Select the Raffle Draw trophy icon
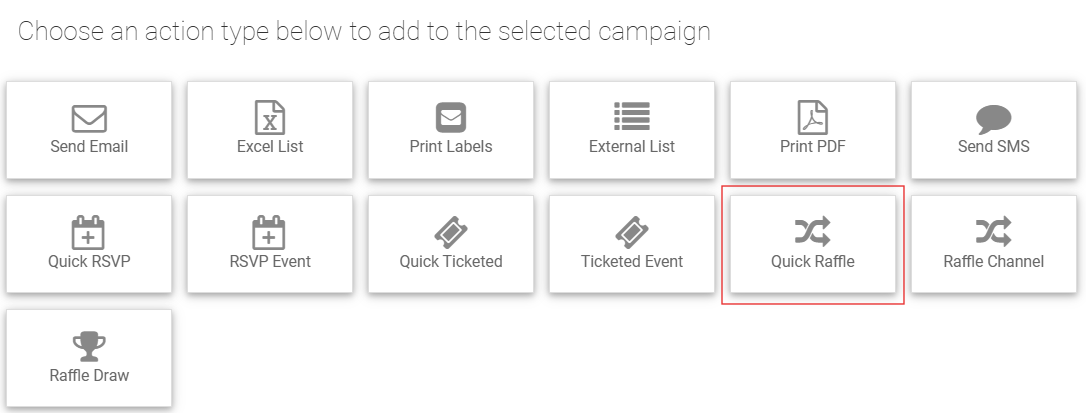This screenshot has width=1086, height=413. click(89, 347)
